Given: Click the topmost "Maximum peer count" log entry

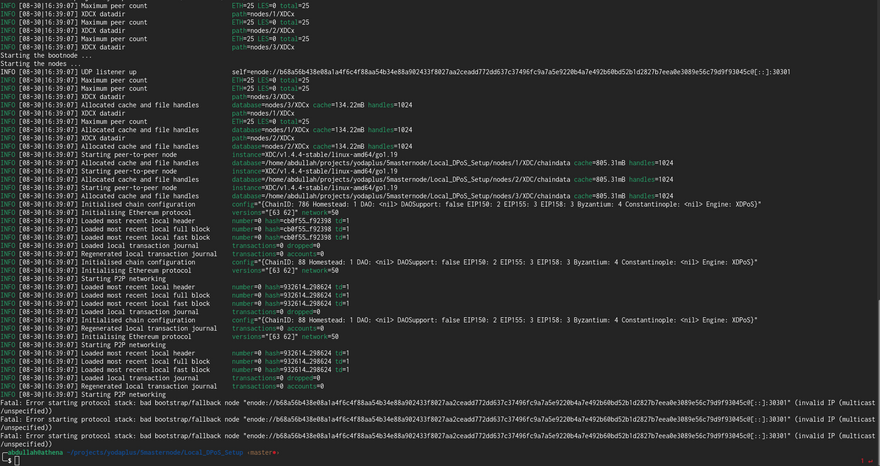Looking at the screenshot, I should (114, 6).
